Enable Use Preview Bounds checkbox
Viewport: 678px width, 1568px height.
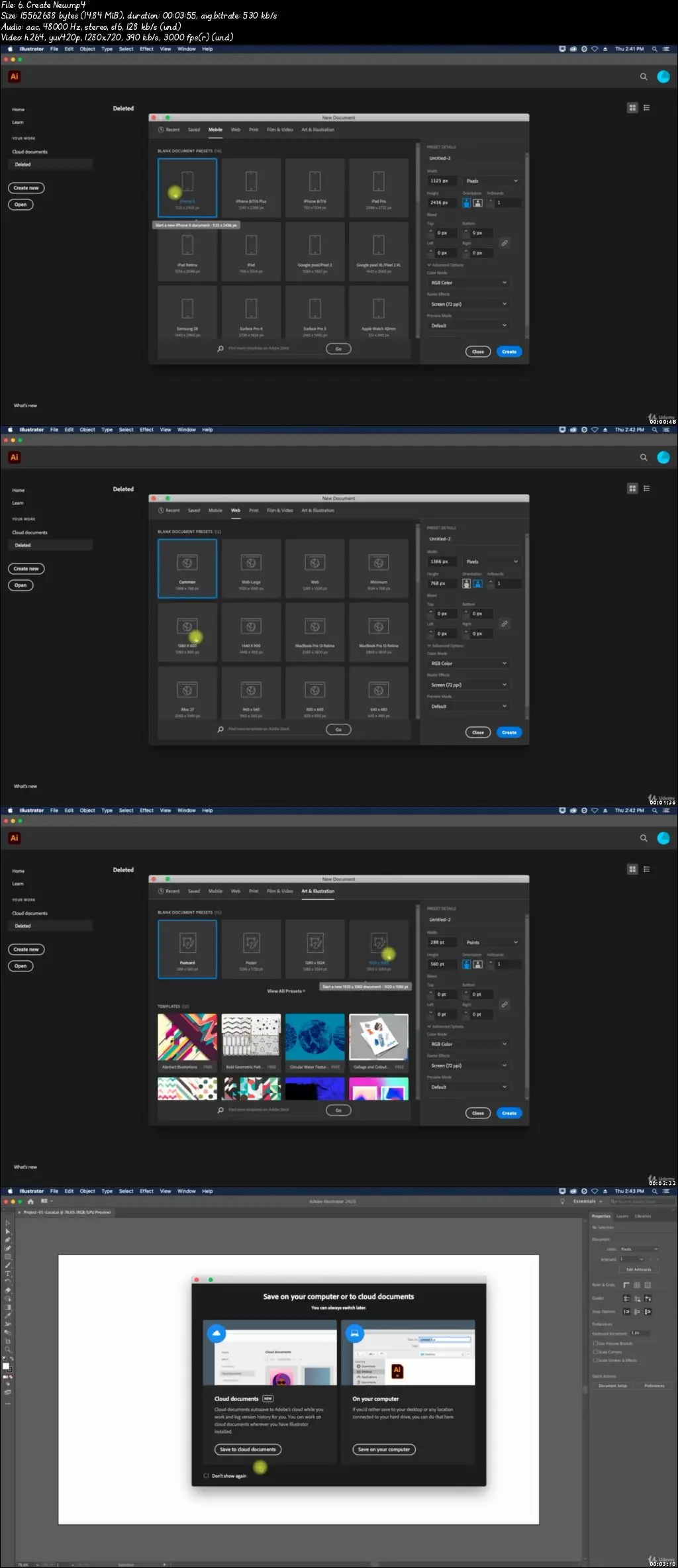(595, 1343)
